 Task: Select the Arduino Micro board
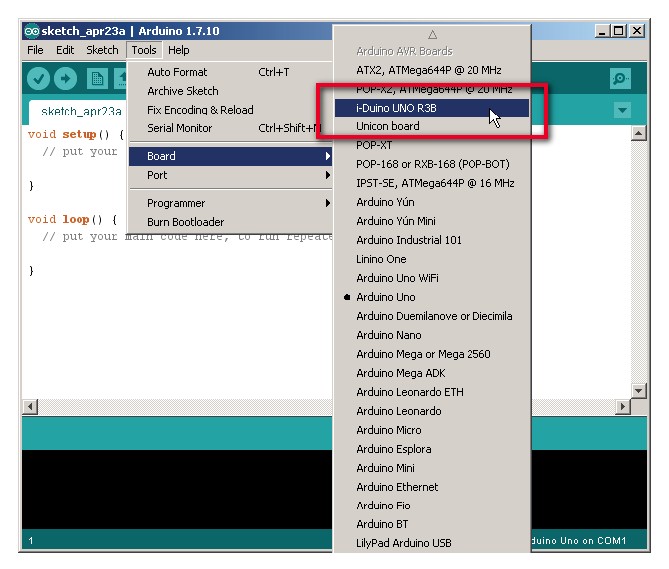(432, 430)
